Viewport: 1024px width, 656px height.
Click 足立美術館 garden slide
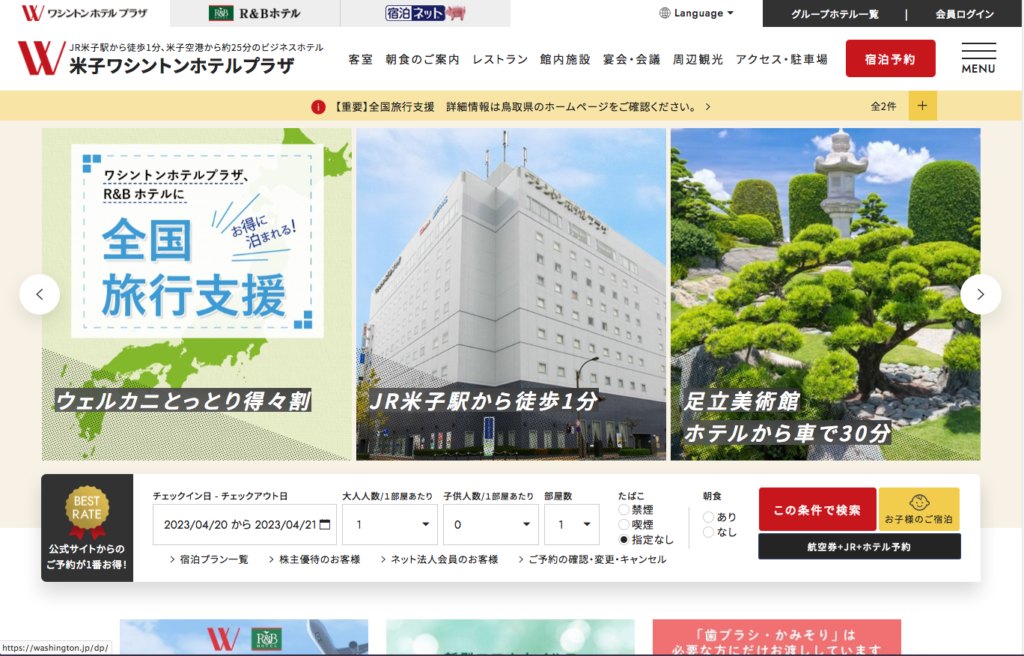pos(825,294)
